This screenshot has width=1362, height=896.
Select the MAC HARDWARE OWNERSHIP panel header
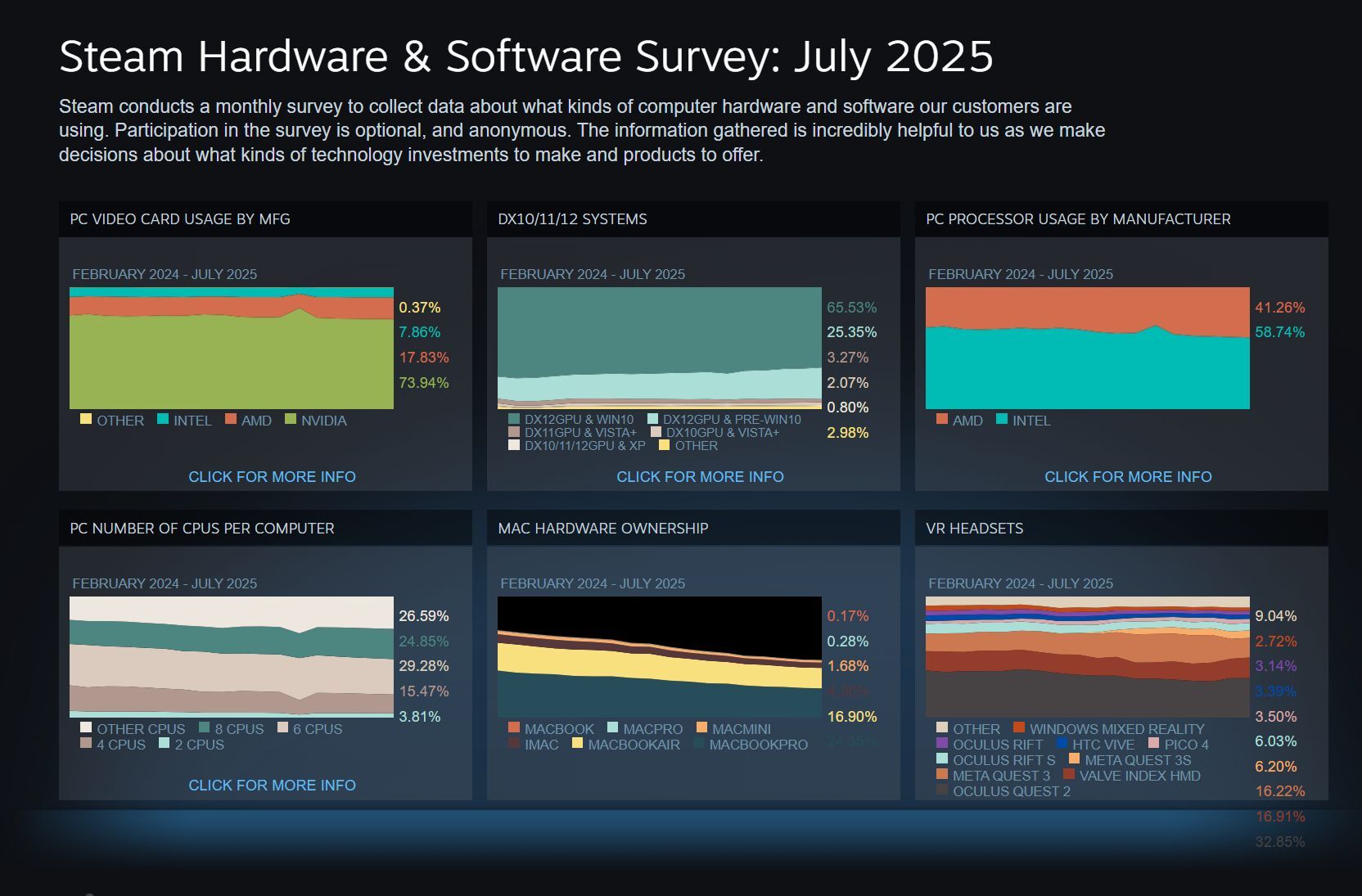pos(602,529)
